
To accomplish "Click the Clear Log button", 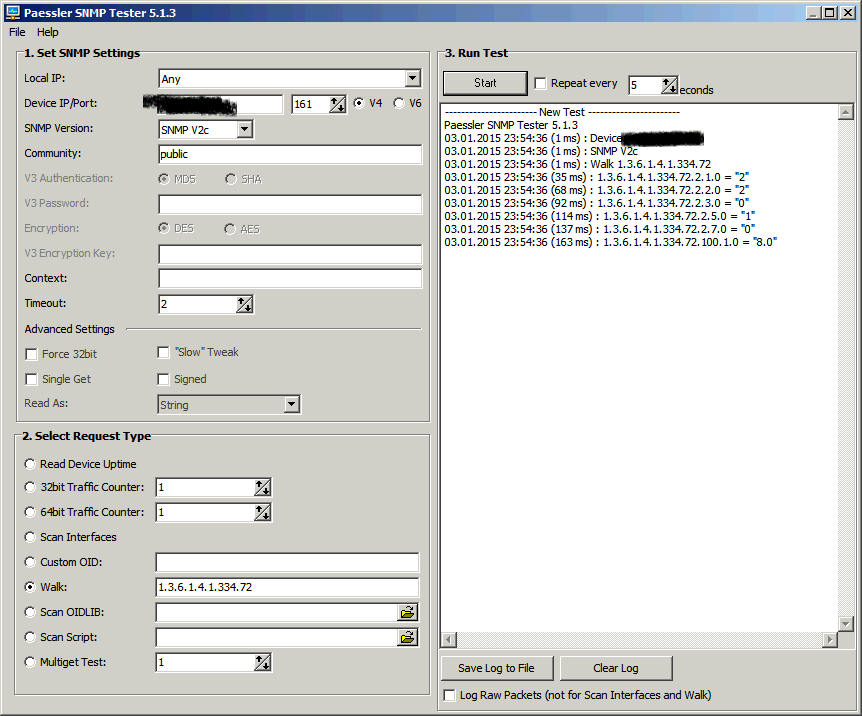I will tap(616, 668).
